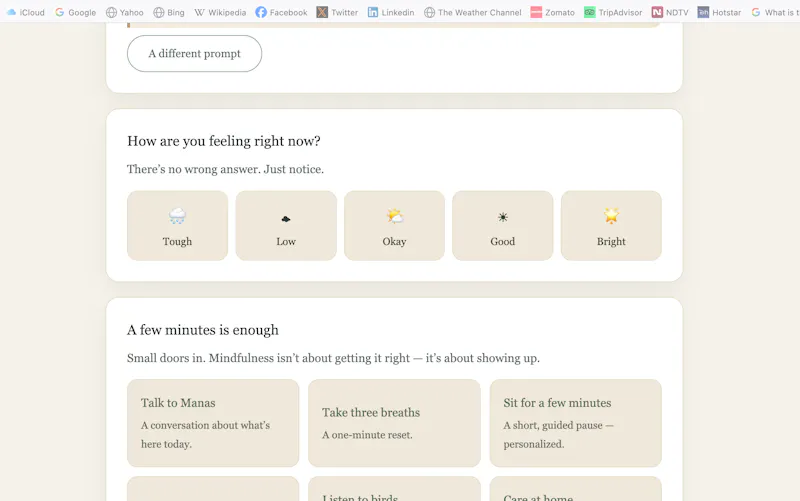Open the 'Listen to birds' card
Image resolution: width=800 pixels, height=501 pixels.
[394, 489]
